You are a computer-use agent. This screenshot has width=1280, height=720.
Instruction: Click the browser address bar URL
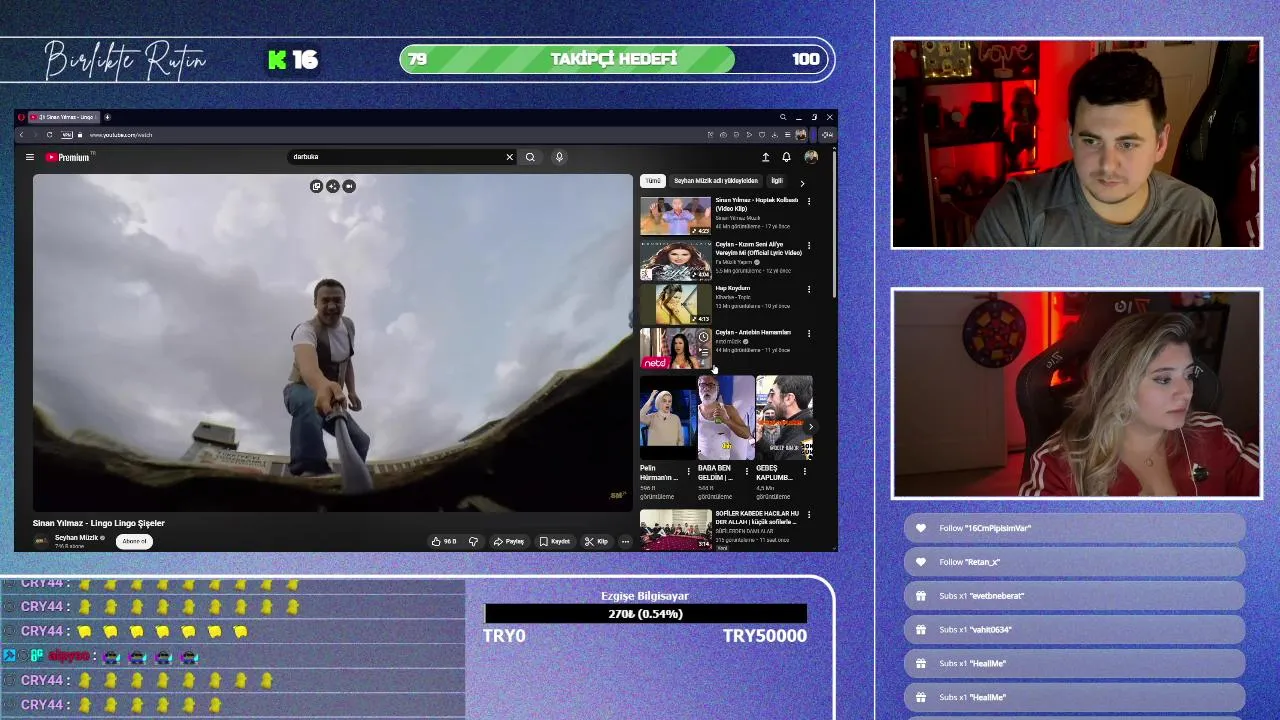click(121, 135)
